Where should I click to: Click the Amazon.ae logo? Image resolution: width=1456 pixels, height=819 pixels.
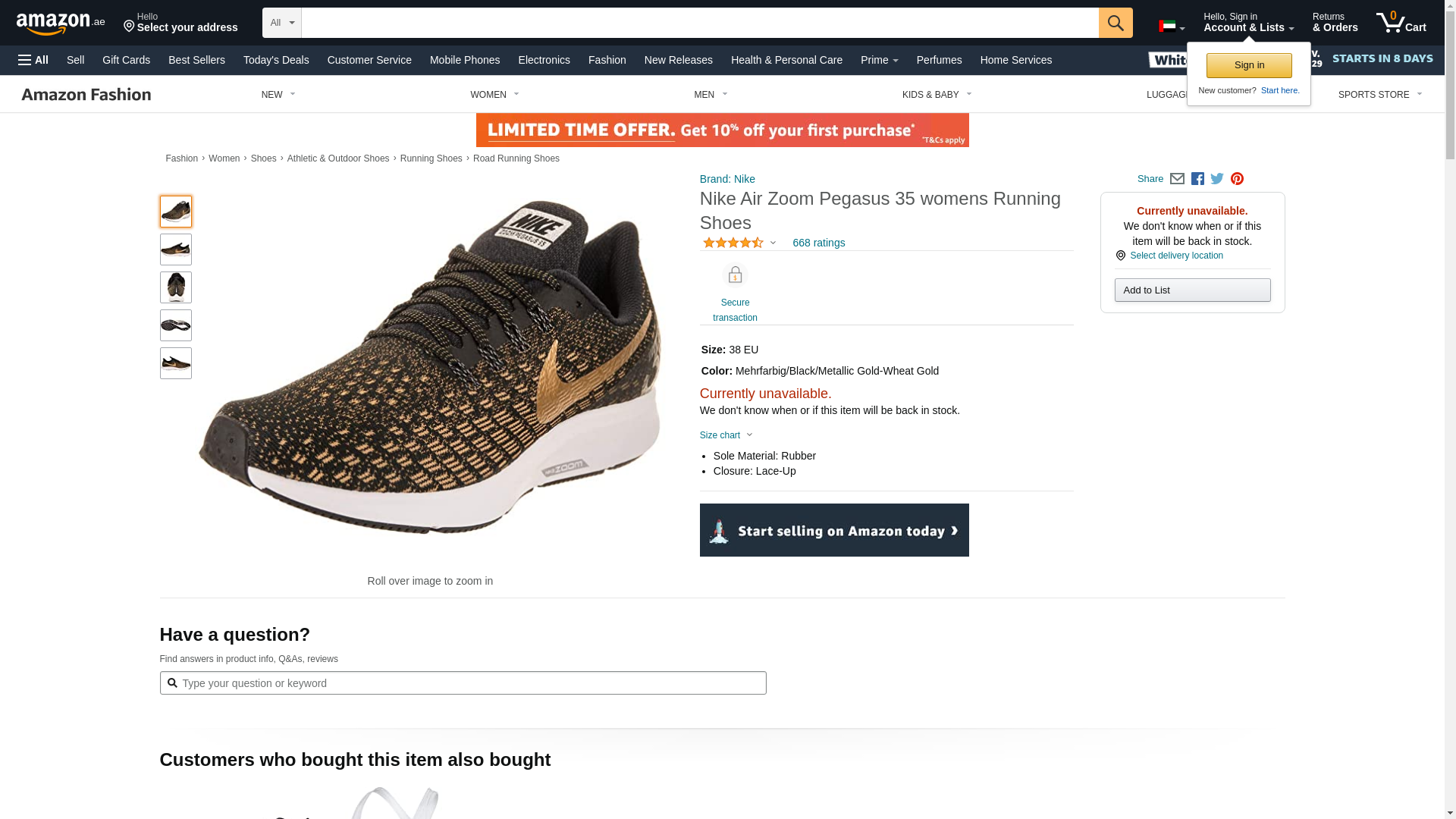[x=61, y=24]
